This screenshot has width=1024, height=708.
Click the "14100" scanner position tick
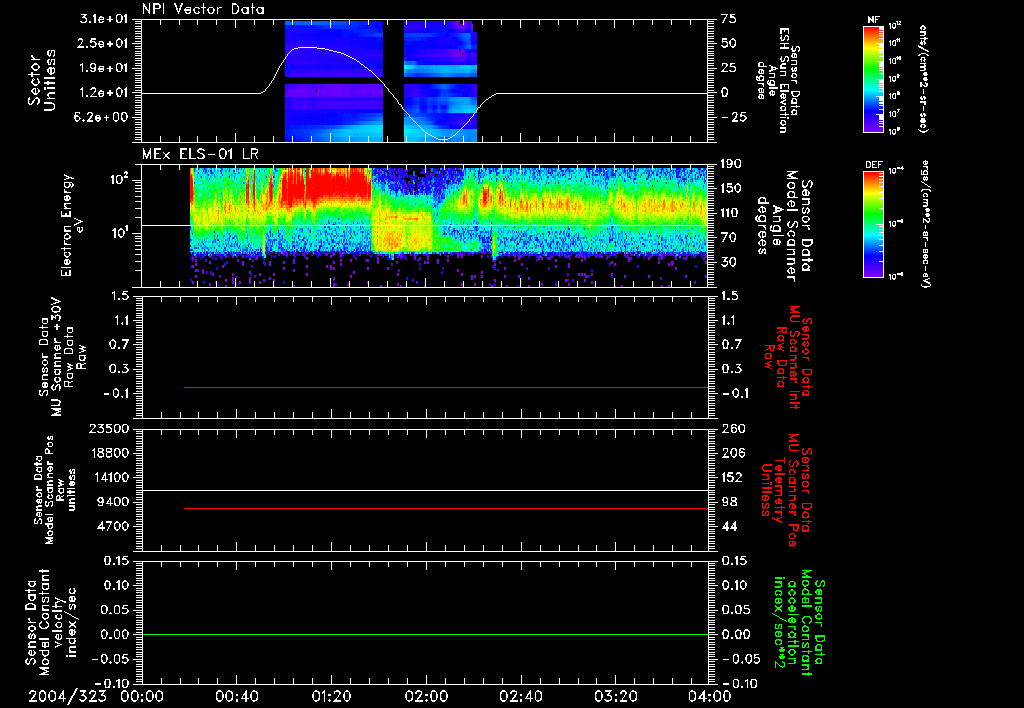(108, 477)
